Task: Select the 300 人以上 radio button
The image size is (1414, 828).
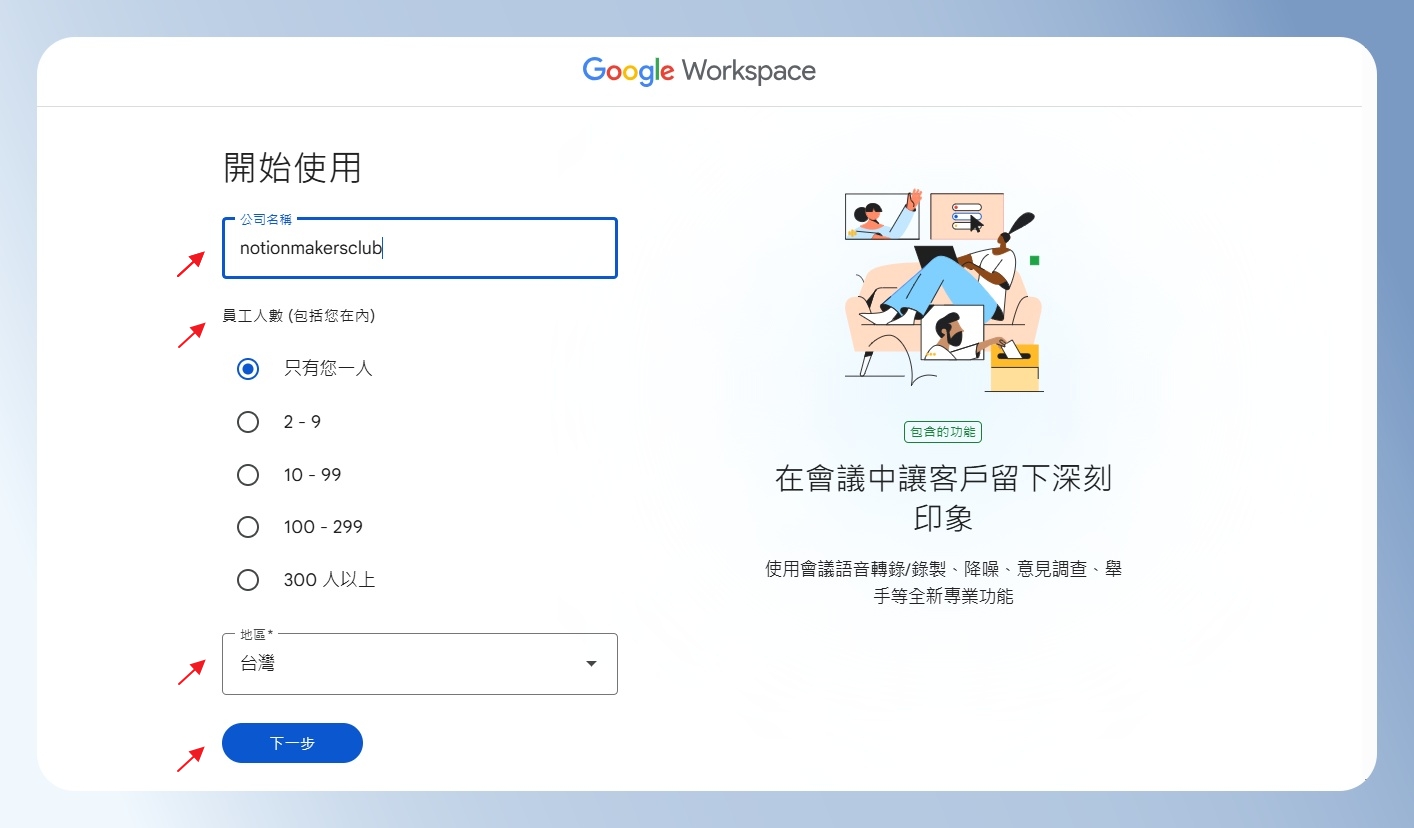Action: (x=248, y=580)
